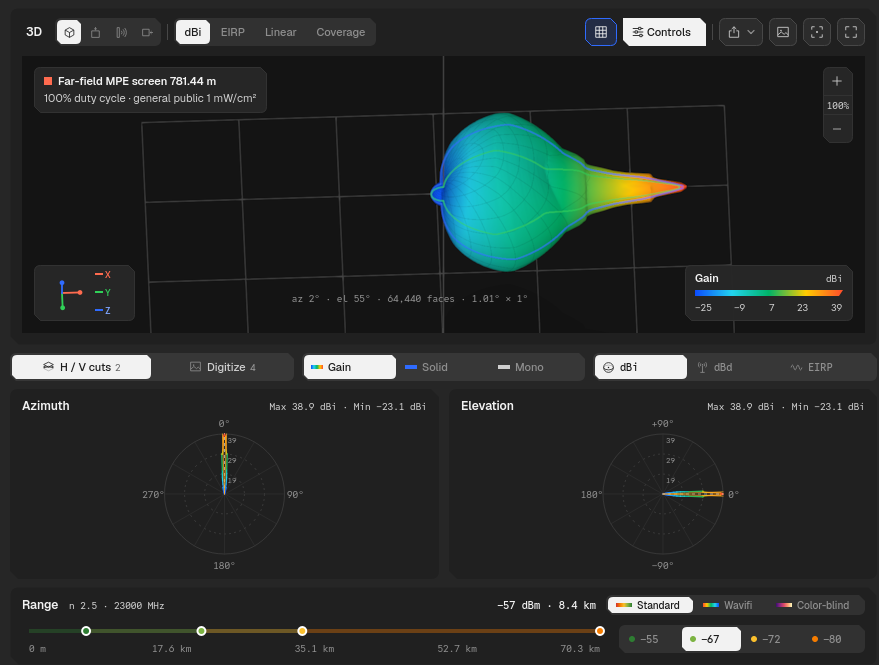This screenshot has height=665, width=879.
Task: Toggle the grid overlay button
Action: point(601,32)
